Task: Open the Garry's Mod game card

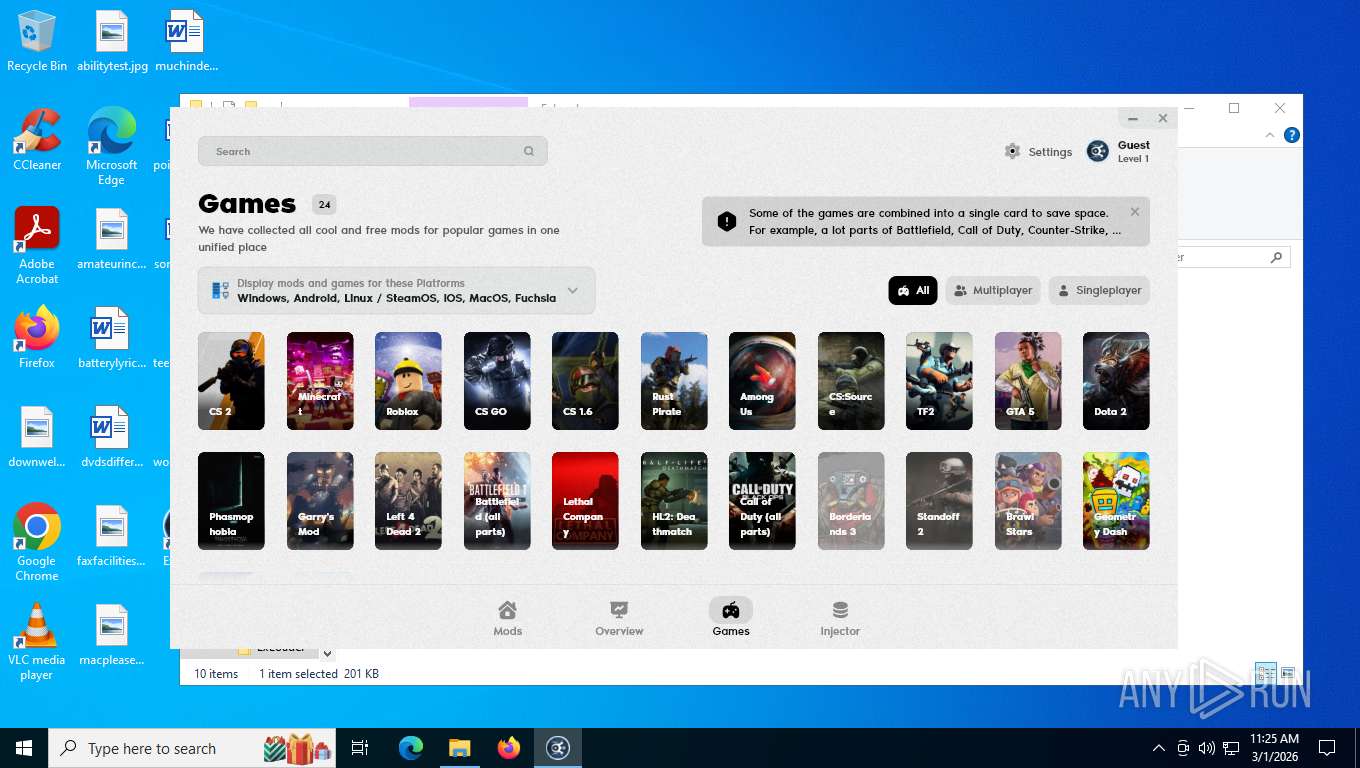Action: pos(320,501)
